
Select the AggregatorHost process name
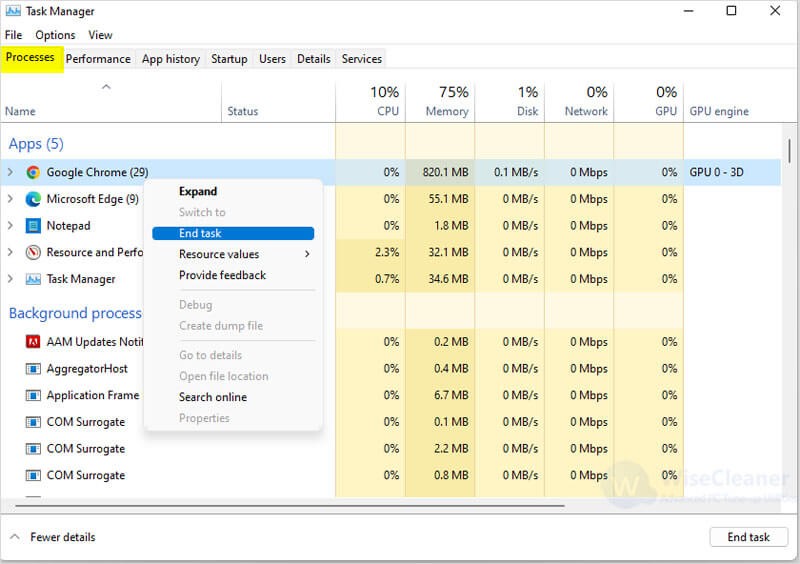87,369
